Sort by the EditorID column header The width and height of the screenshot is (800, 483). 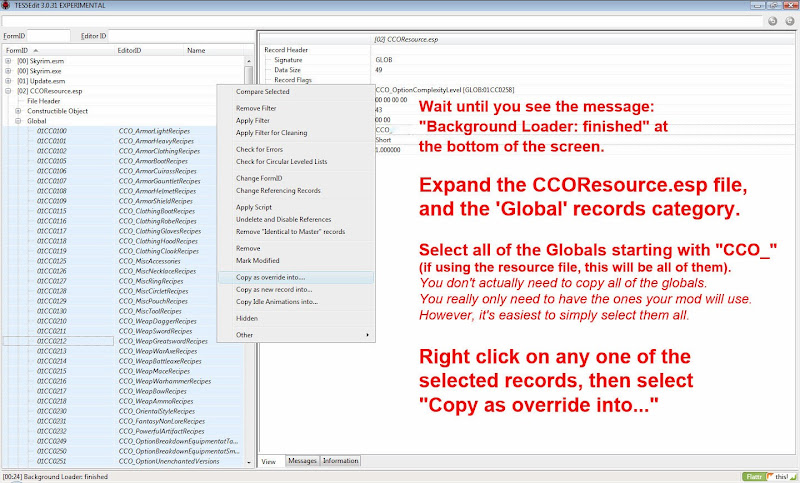[149, 50]
